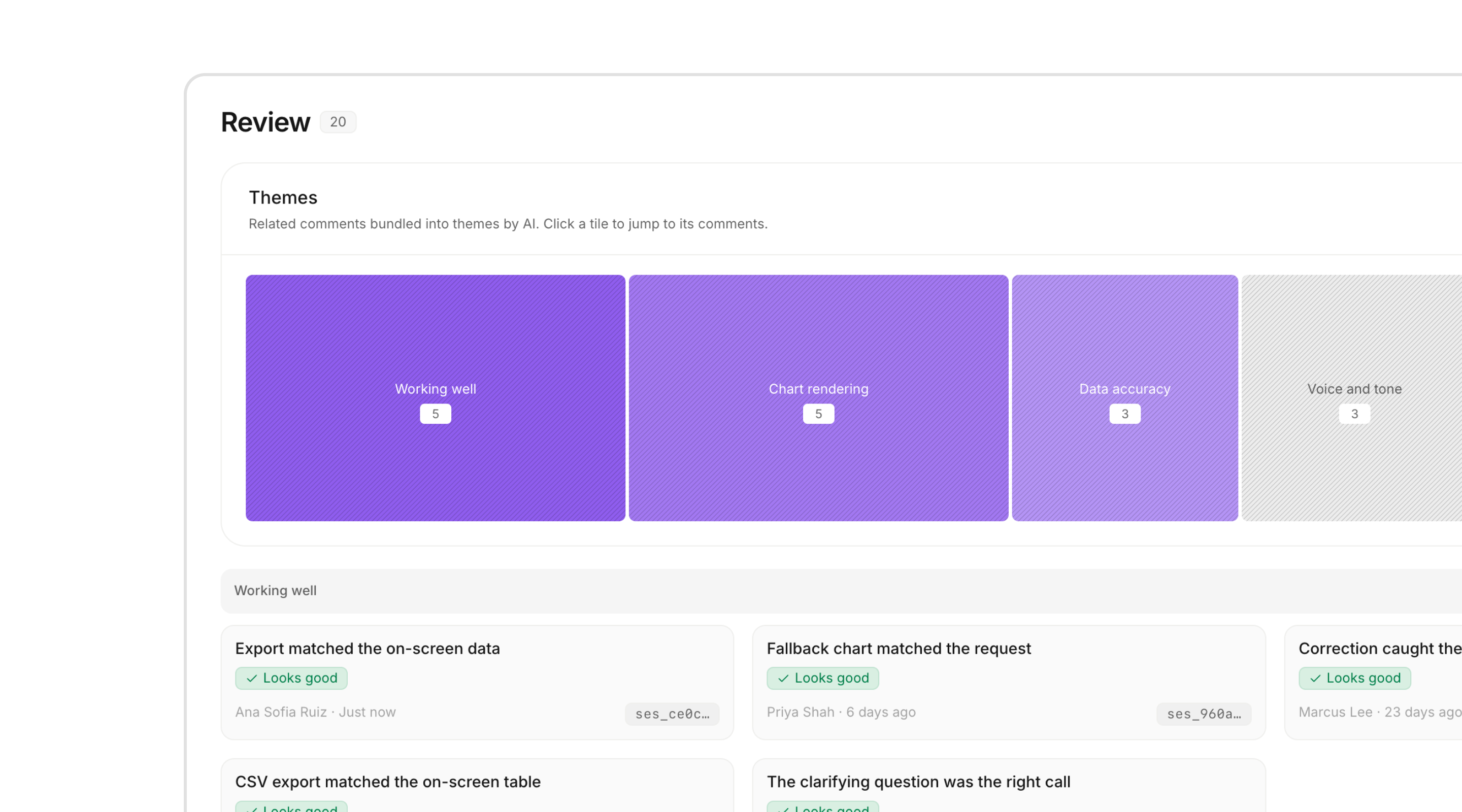Click the Themes heading

click(283, 197)
